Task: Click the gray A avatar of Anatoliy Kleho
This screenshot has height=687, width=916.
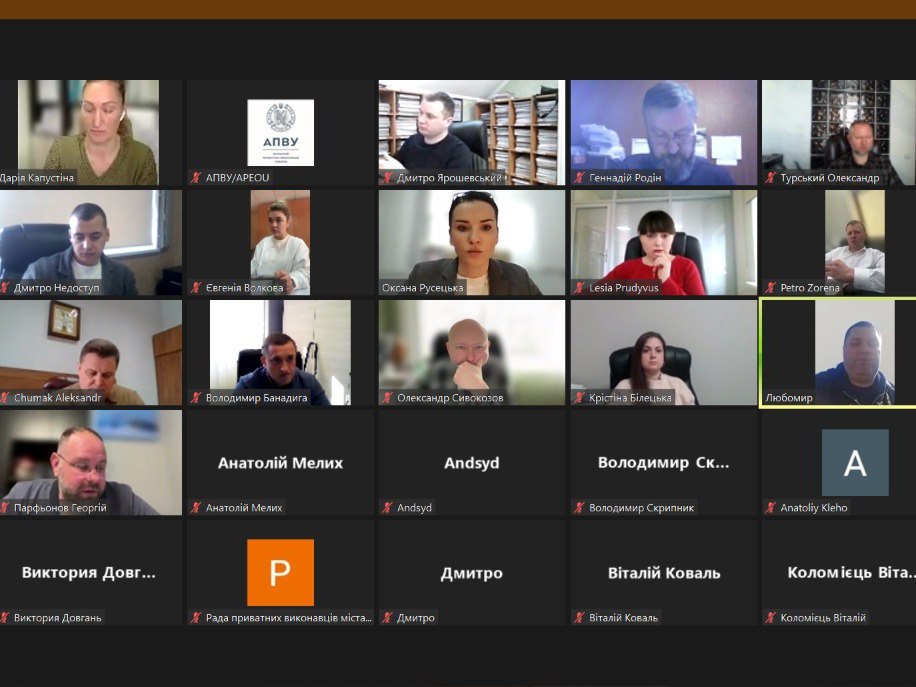Action: point(855,463)
